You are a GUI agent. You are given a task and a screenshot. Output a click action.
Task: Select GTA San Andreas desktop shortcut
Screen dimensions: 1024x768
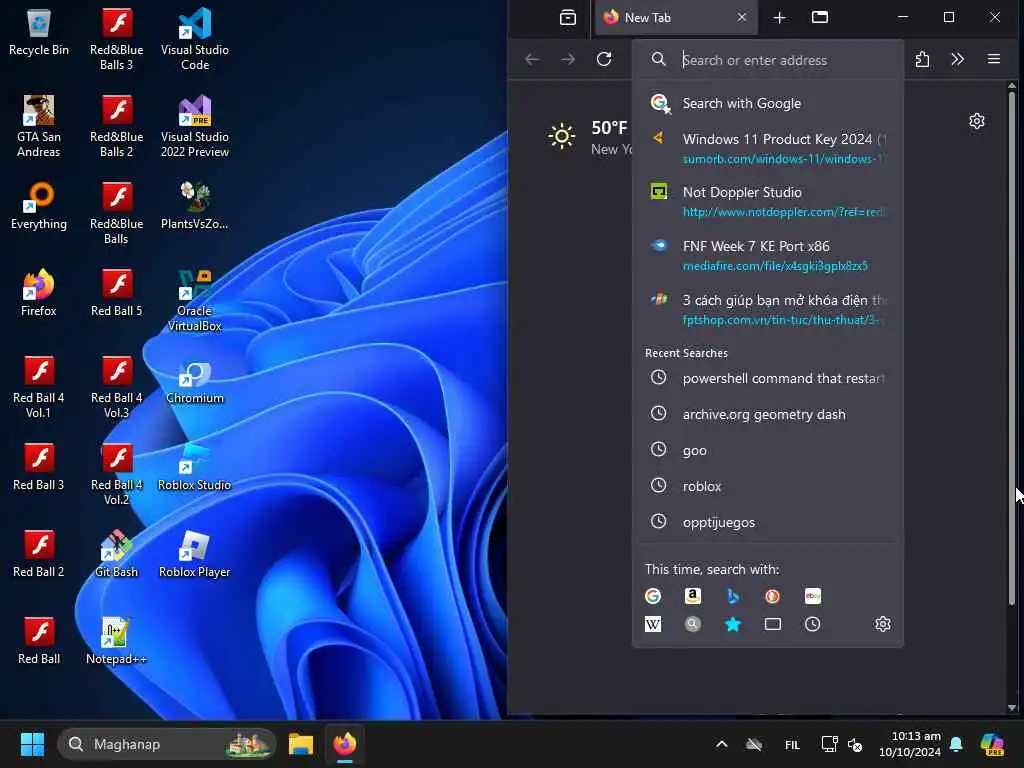point(39,126)
